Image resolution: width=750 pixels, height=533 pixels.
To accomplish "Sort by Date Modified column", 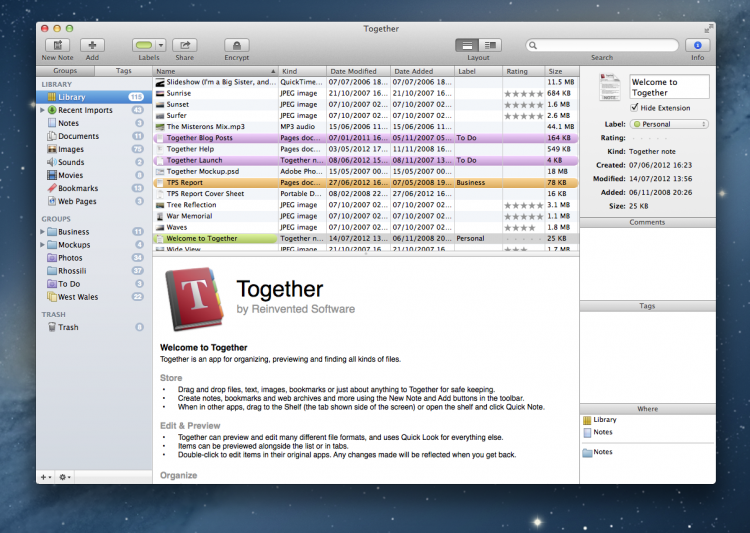I will [358, 71].
